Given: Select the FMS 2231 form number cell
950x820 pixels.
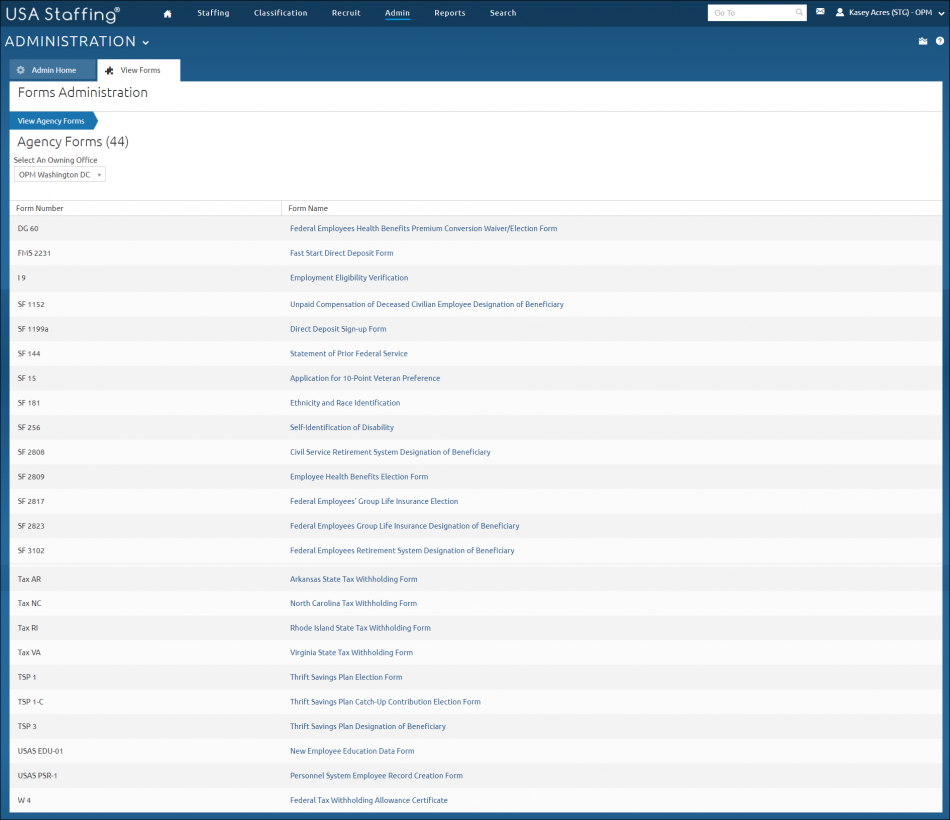Looking at the screenshot, I should point(34,253).
